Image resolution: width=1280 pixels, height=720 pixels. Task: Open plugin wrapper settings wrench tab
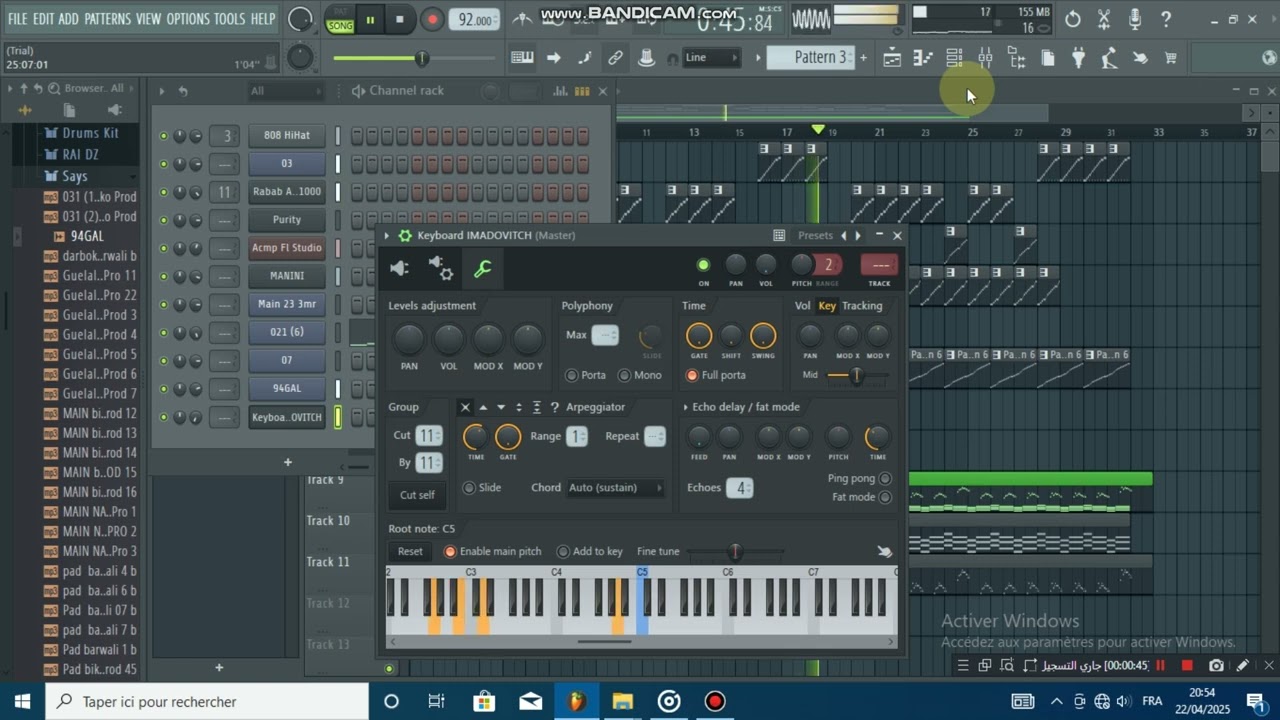click(482, 268)
